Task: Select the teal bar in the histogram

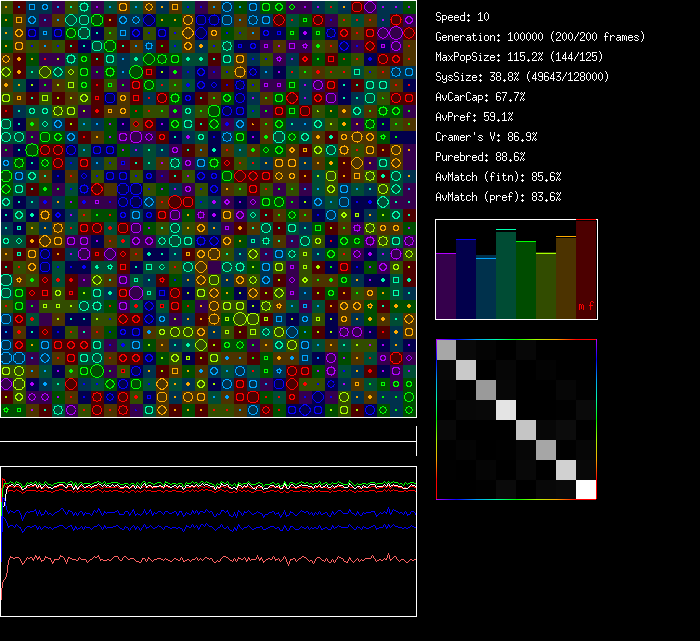Action: [486, 288]
